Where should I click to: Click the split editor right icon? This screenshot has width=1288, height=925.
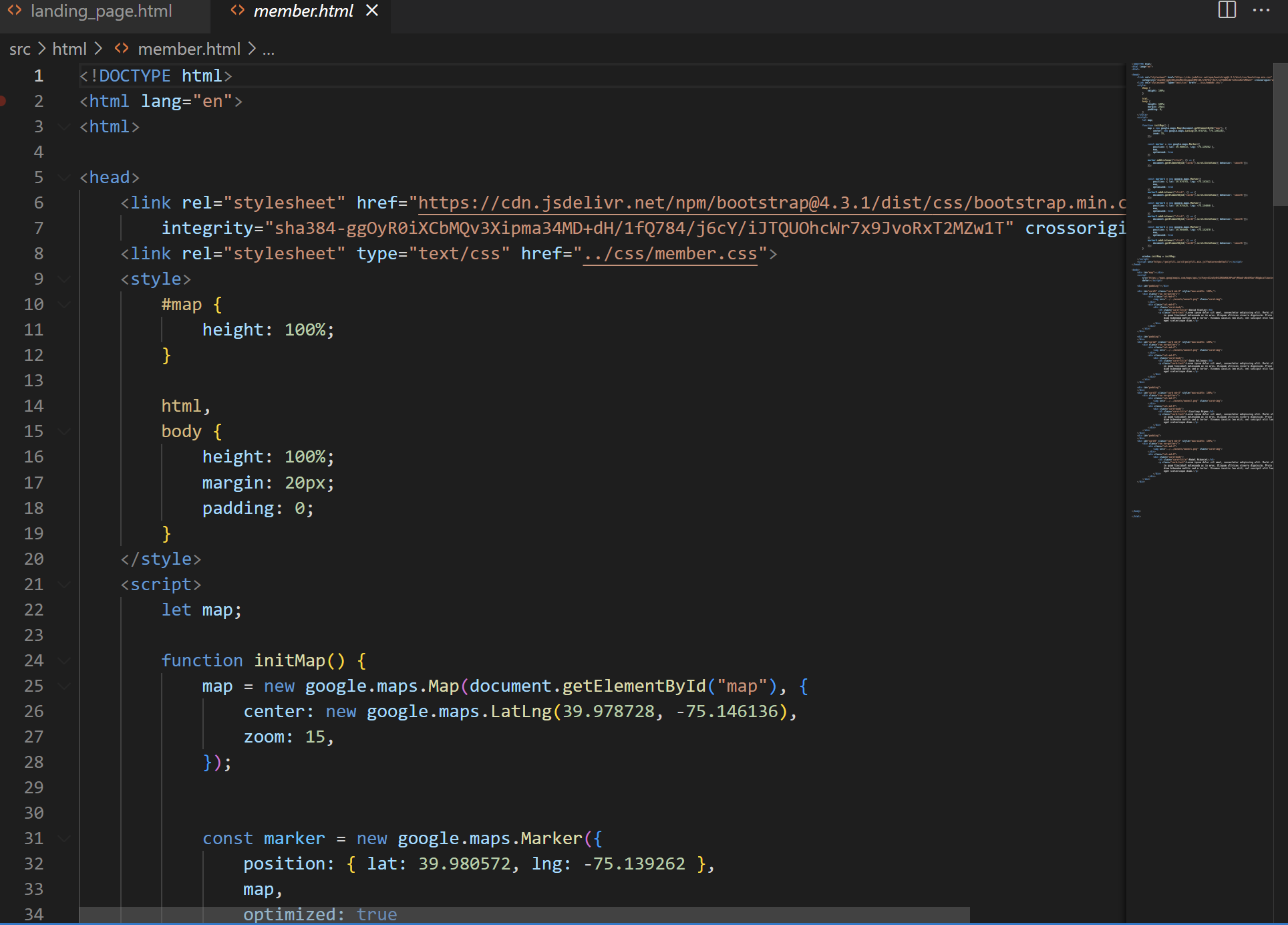pos(1227,10)
